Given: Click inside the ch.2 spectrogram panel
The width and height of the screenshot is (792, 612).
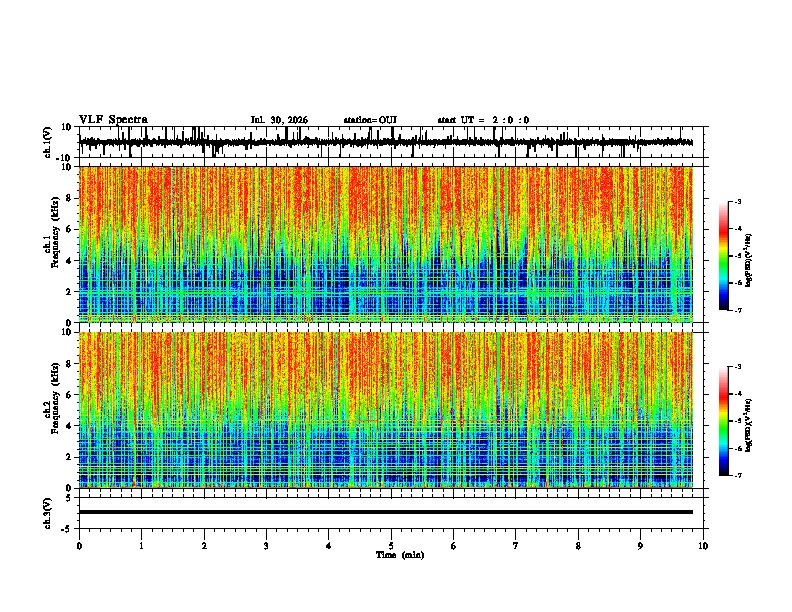Looking at the screenshot, I should tap(386, 410).
